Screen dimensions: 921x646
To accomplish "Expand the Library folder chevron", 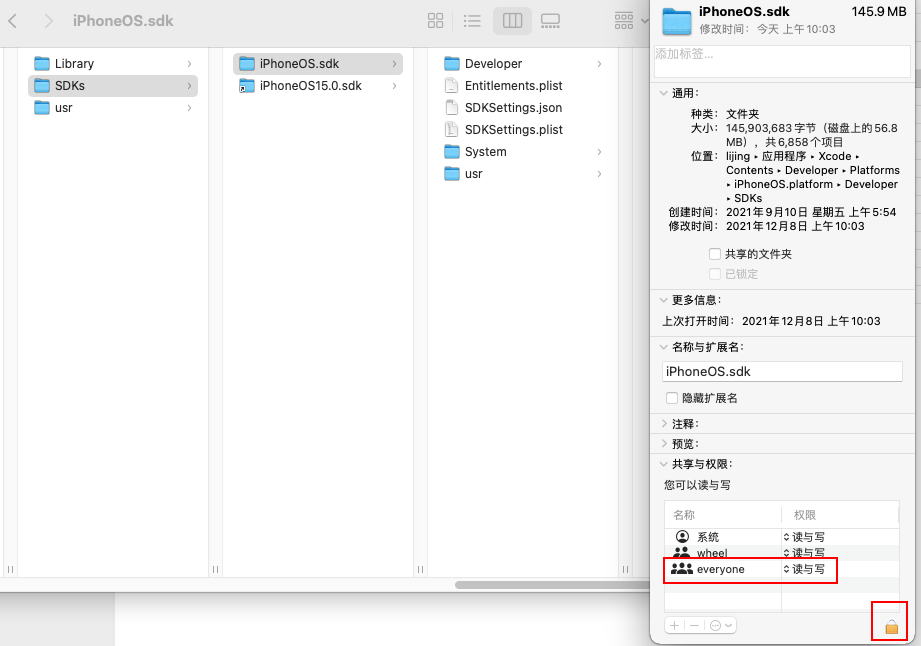I will 189,63.
